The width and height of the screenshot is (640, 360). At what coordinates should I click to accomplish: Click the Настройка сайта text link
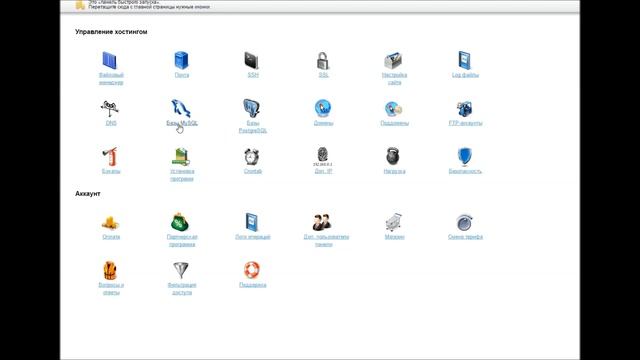point(394,79)
